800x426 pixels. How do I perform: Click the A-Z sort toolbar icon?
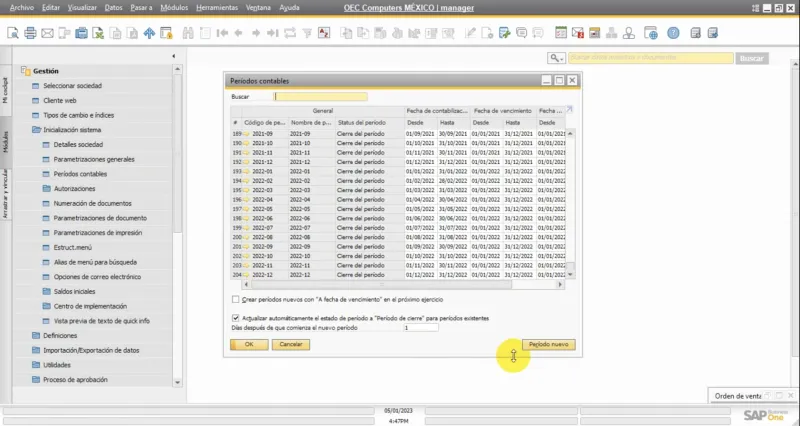coord(324,34)
